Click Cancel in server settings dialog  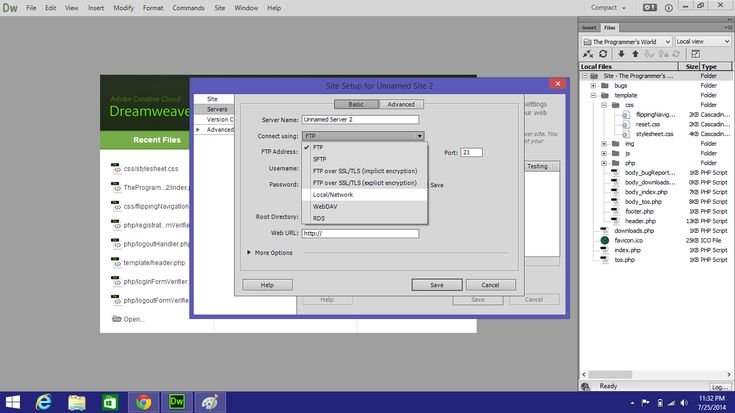[490, 285]
